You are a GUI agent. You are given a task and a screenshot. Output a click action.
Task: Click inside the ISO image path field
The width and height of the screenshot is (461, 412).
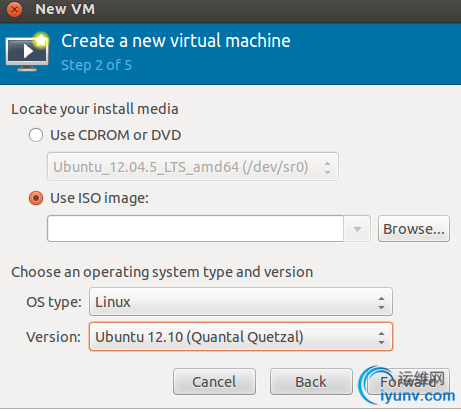(x=195, y=229)
